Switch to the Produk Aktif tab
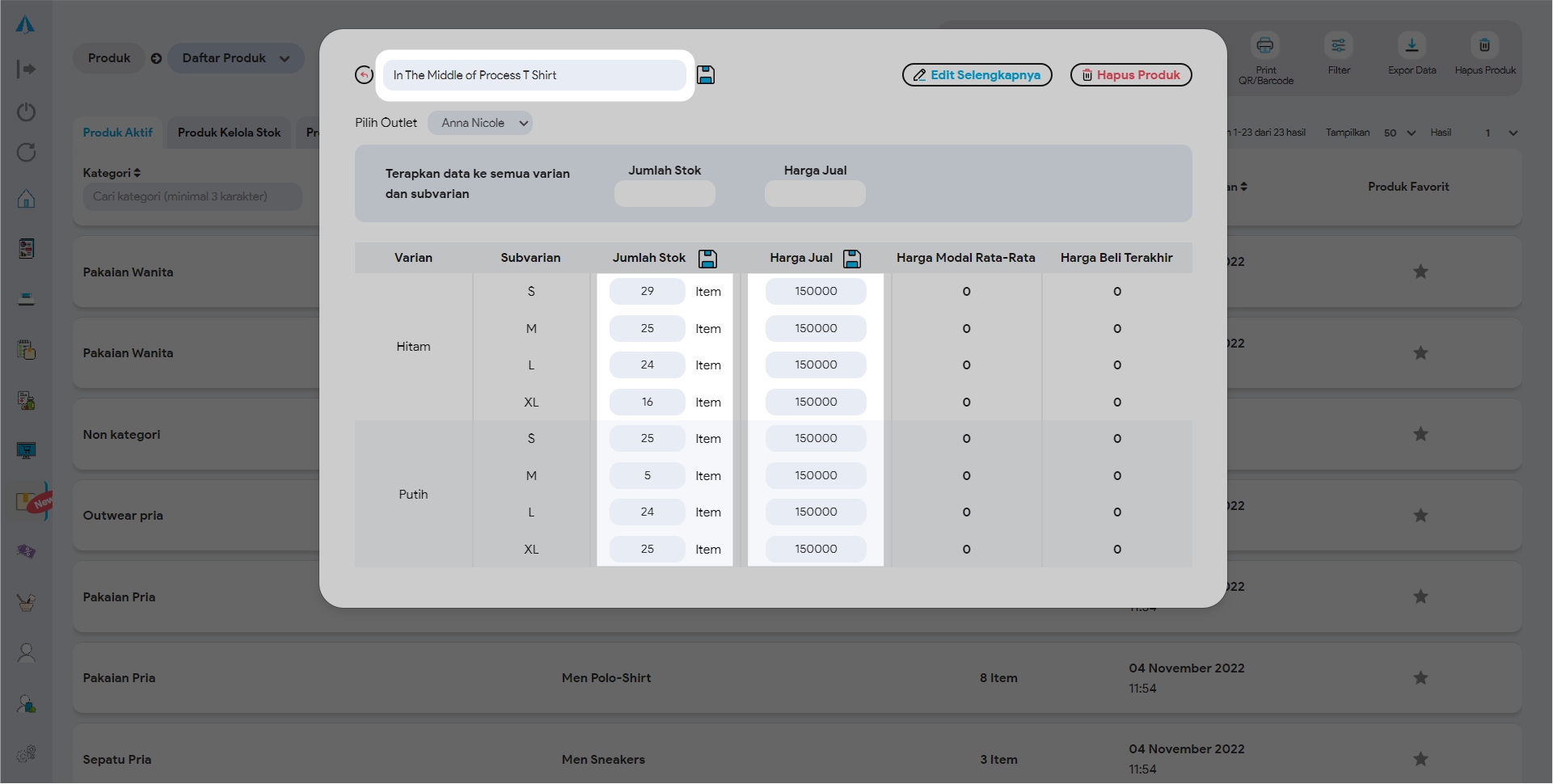This screenshot has width=1553, height=784. (x=117, y=133)
